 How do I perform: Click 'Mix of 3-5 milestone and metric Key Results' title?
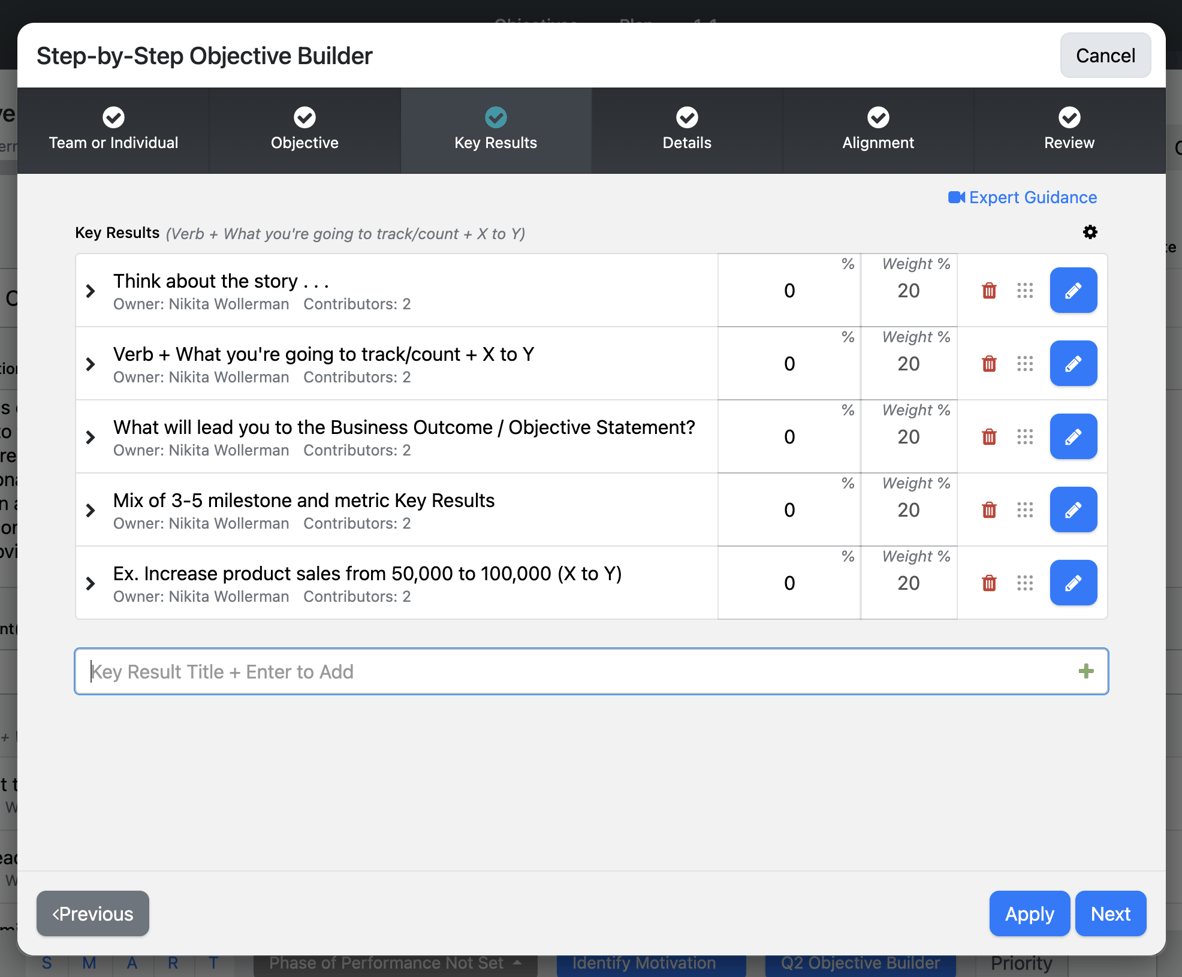coord(304,501)
